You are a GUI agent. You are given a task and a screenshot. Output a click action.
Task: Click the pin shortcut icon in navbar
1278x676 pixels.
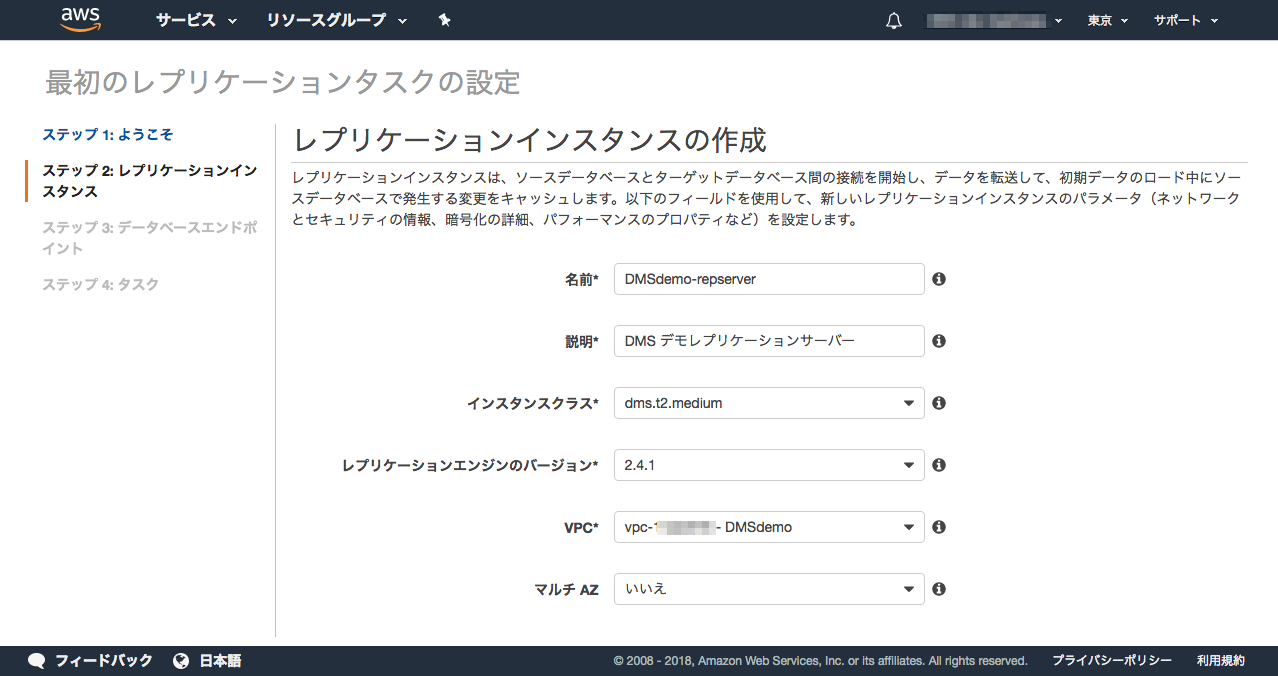(x=445, y=20)
